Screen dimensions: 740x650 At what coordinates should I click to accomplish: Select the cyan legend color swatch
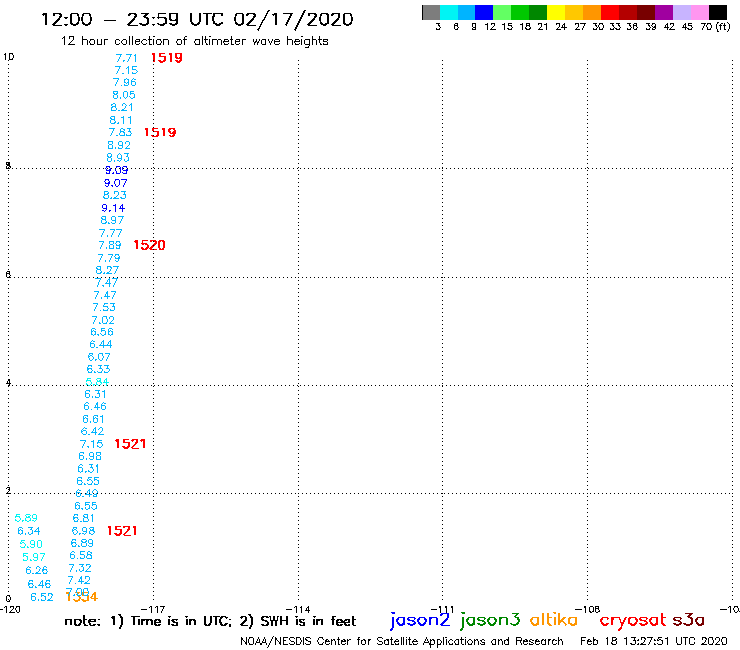449,12
